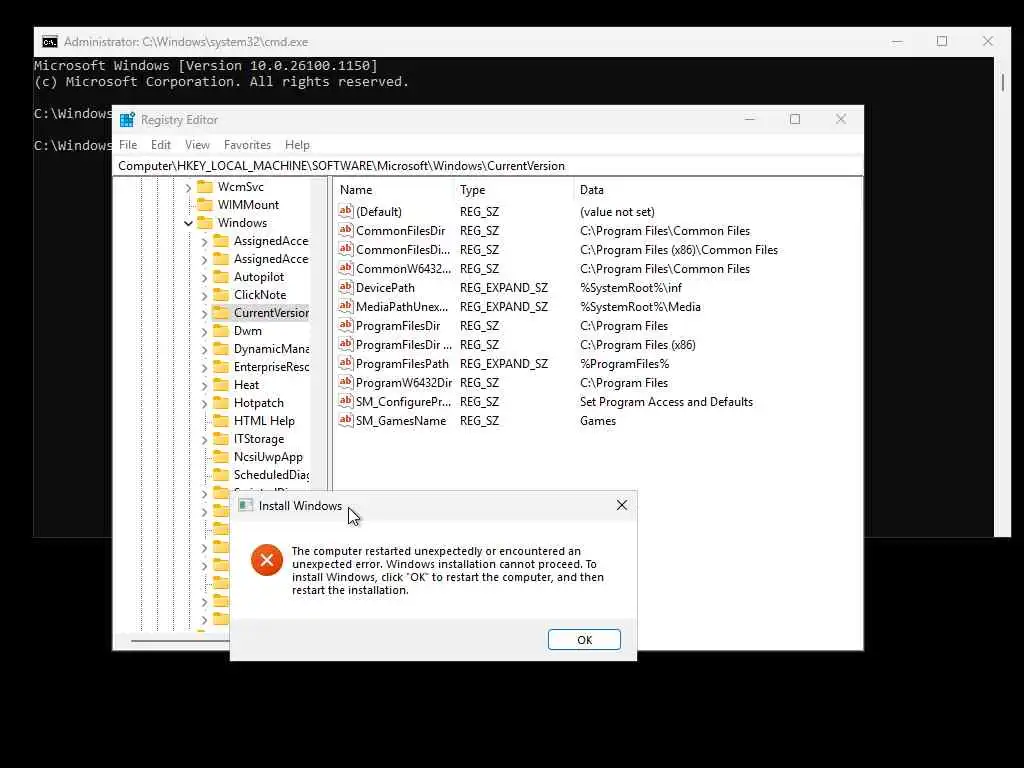Select the CommonFilesDi... value name

point(402,249)
